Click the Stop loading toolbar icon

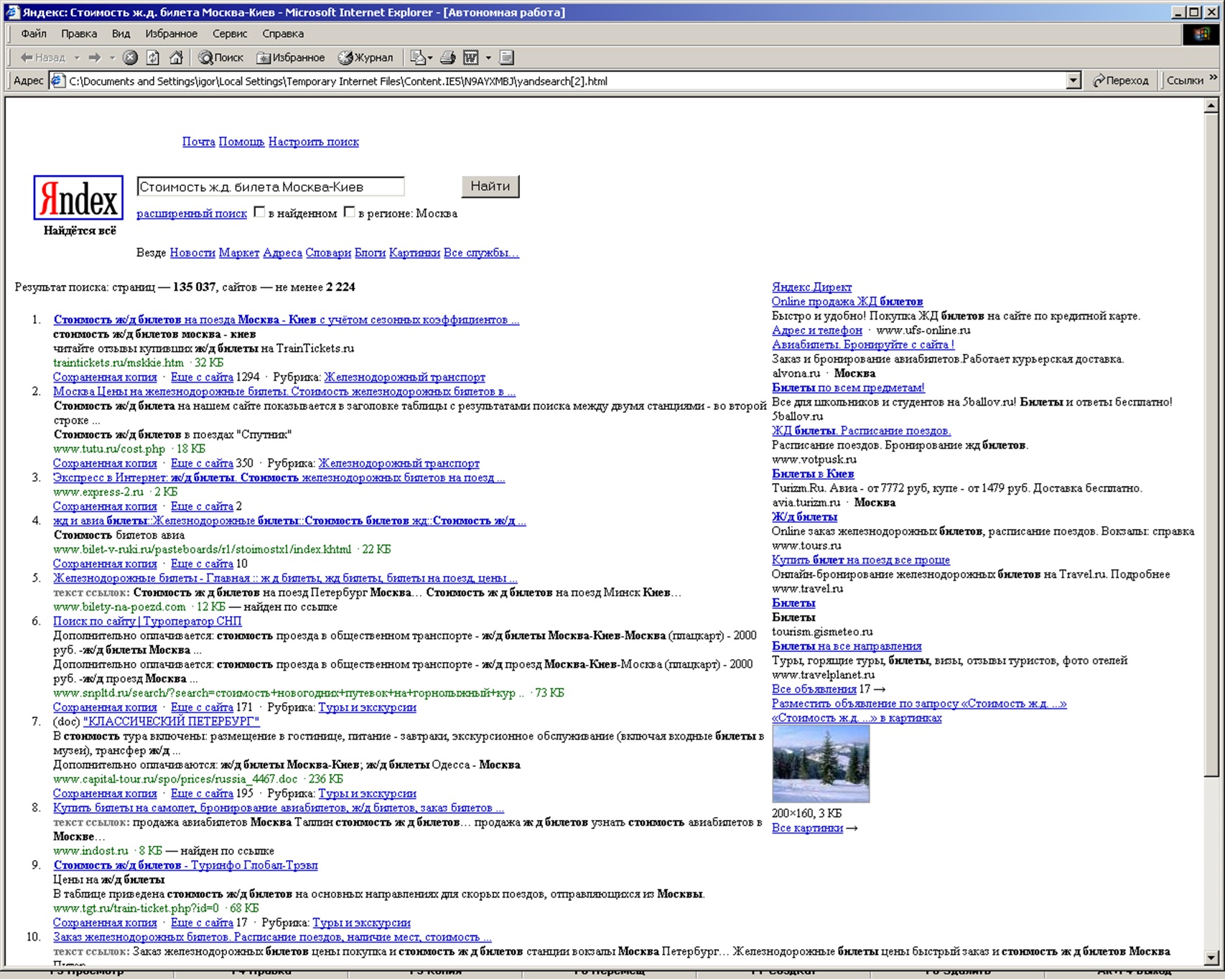tap(130, 57)
